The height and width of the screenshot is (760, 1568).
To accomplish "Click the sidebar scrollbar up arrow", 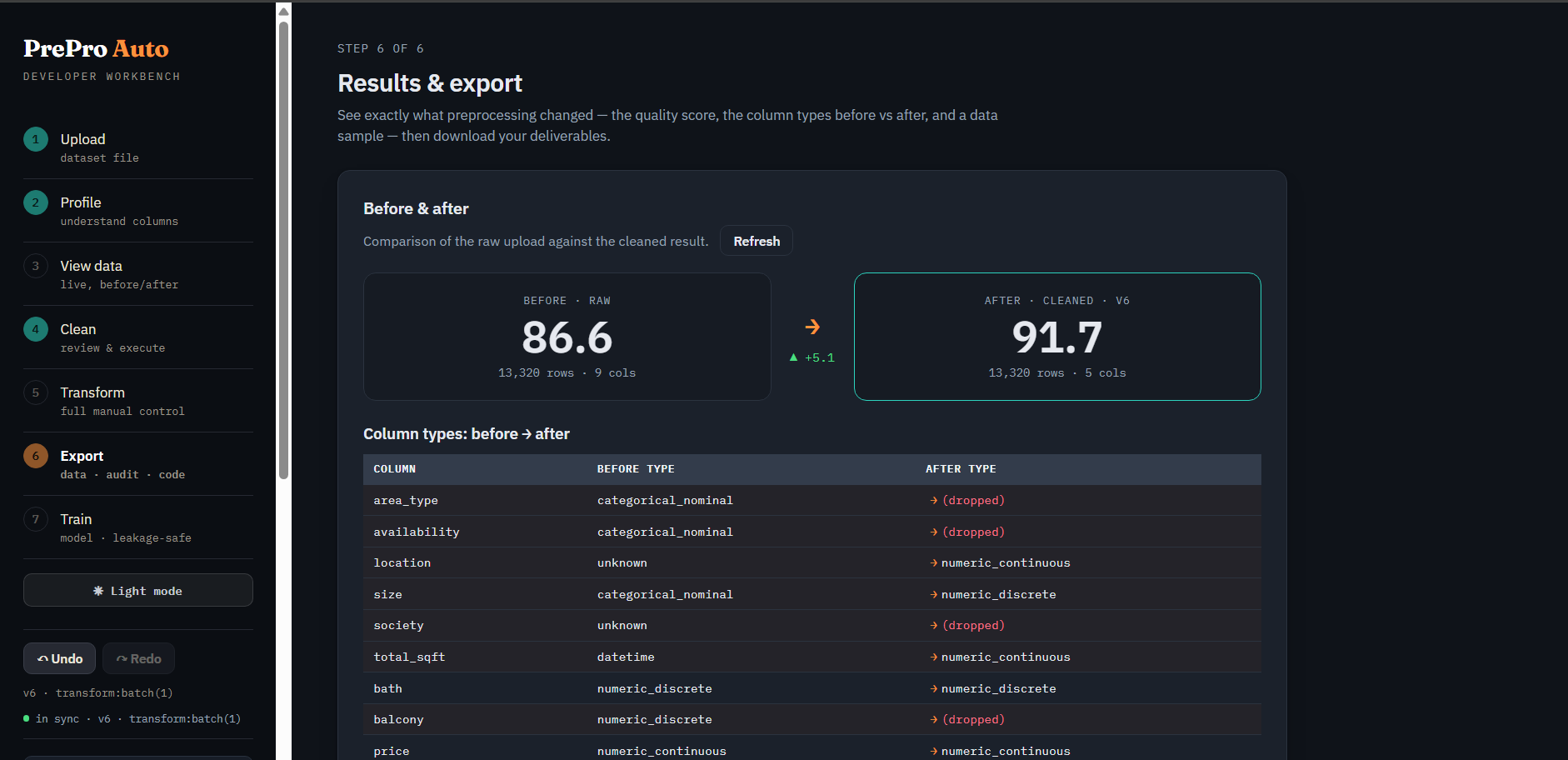I will 283,11.
